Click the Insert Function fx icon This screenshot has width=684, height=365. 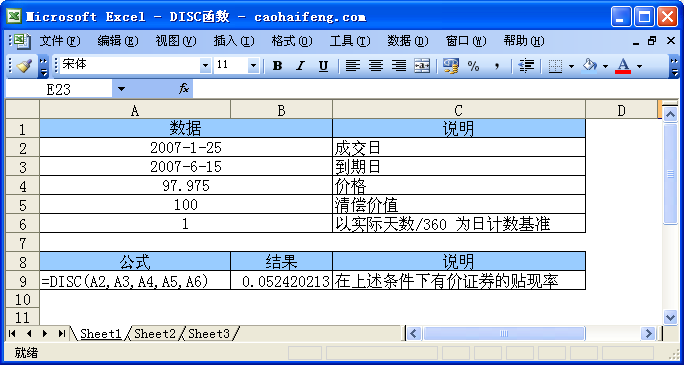pos(184,89)
